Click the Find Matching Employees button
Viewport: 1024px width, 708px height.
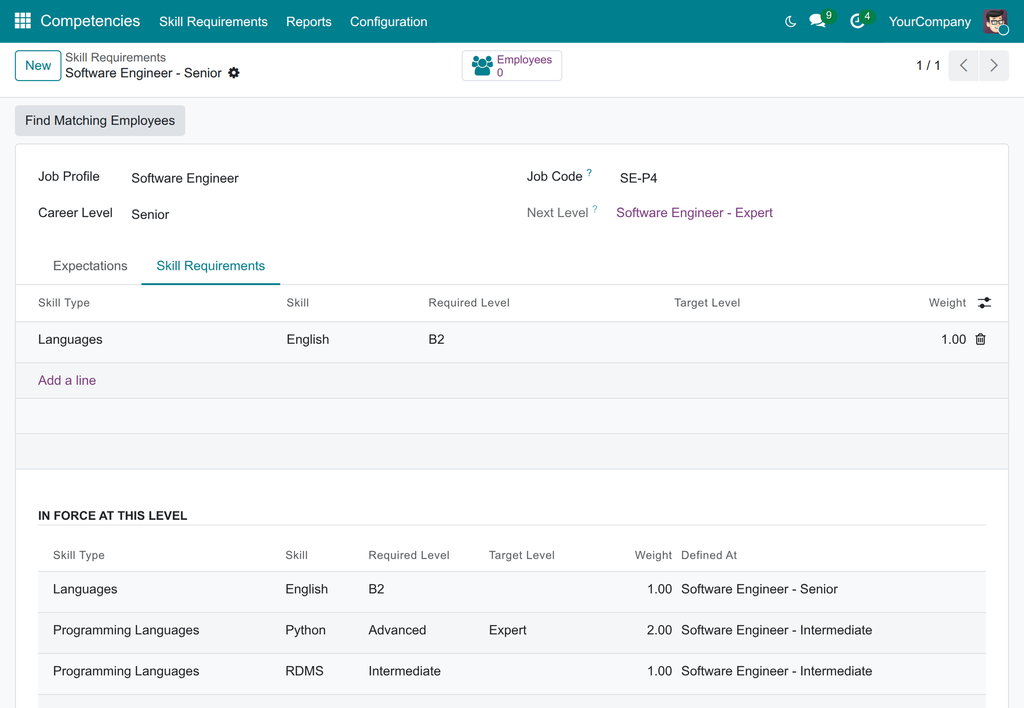pyautogui.click(x=100, y=121)
